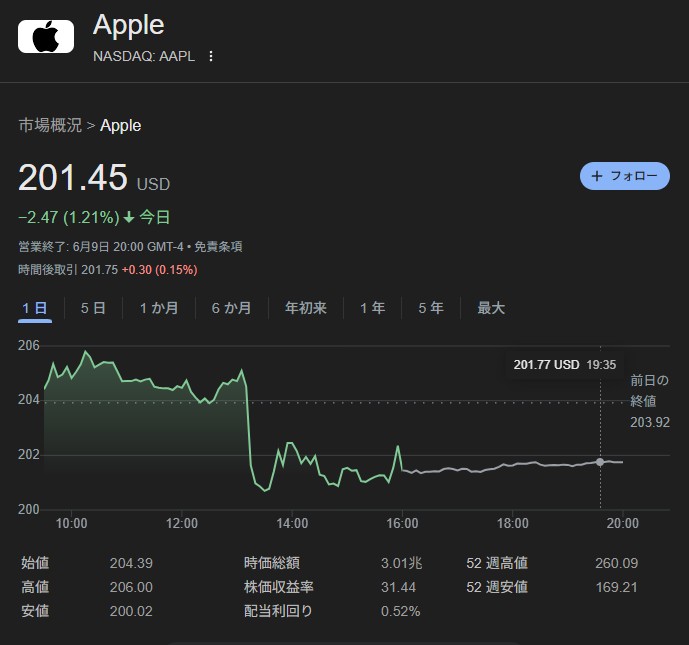
Task: Click the フォロー follow button
Action: 625,176
